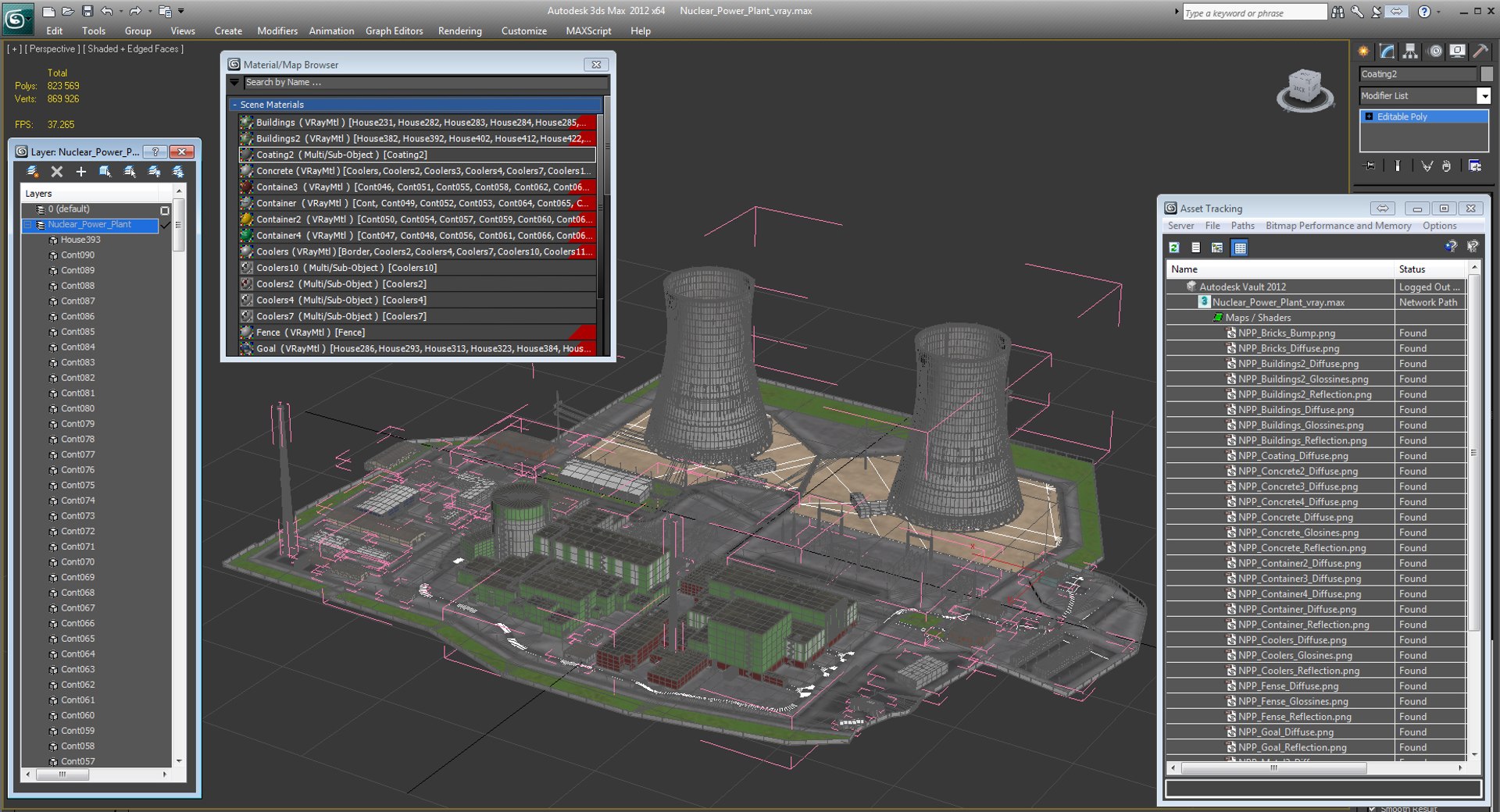Open the quick access toolbar customize arrow
The image size is (1500, 812).
181,12
